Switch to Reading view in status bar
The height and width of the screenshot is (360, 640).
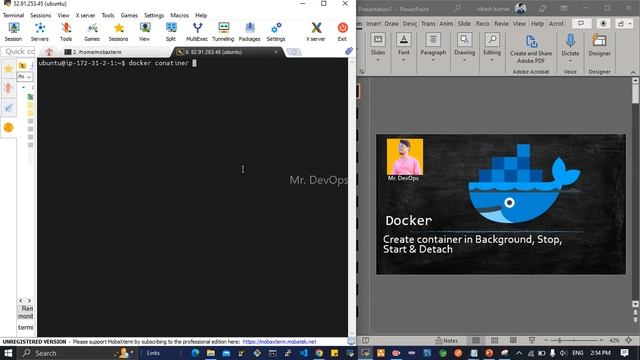coord(513,340)
